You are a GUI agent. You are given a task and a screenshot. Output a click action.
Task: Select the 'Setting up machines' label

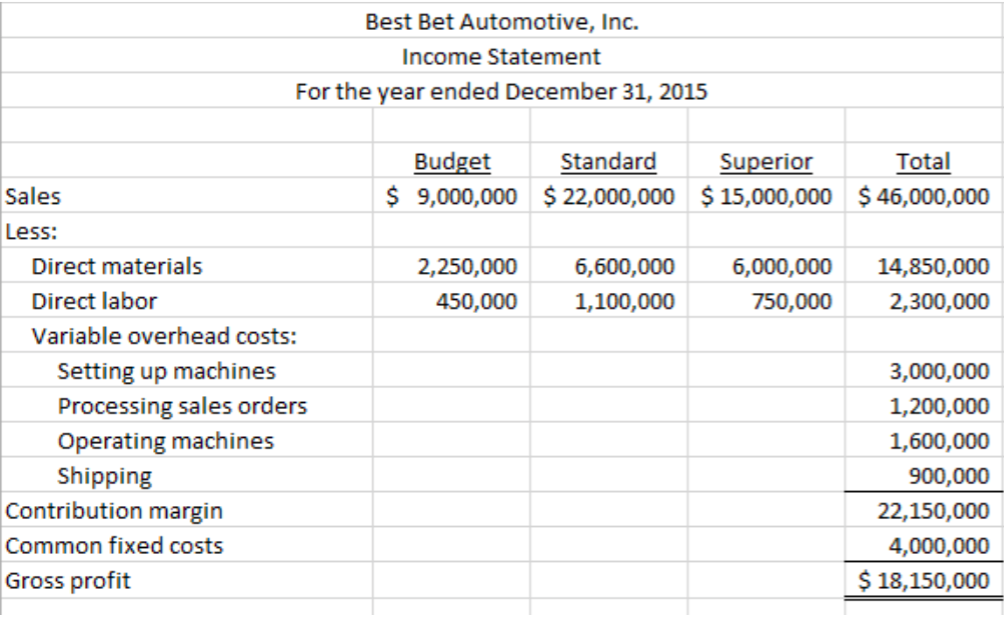(x=166, y=371)
